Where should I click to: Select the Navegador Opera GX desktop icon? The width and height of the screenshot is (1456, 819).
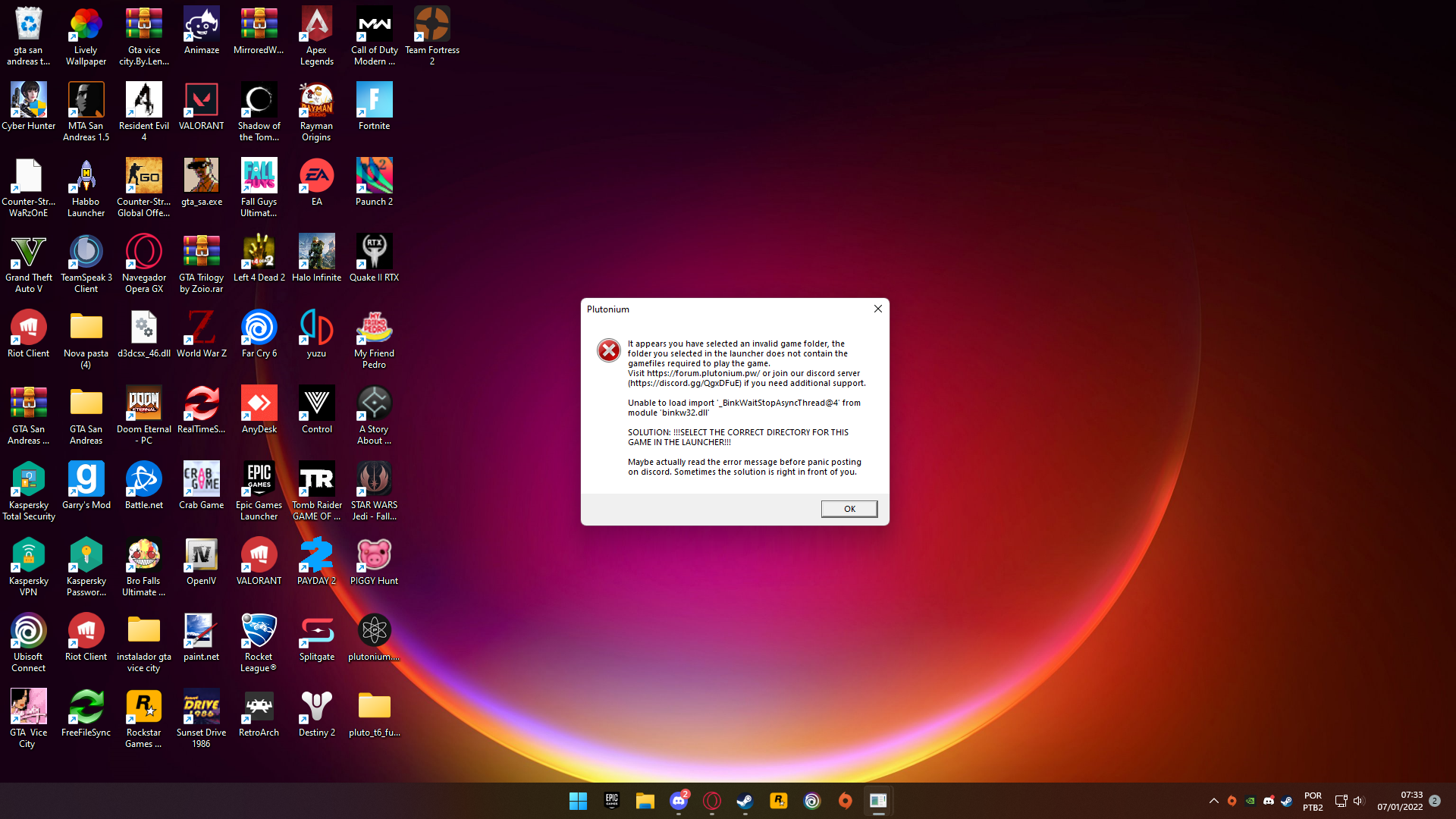click(144, 264)
